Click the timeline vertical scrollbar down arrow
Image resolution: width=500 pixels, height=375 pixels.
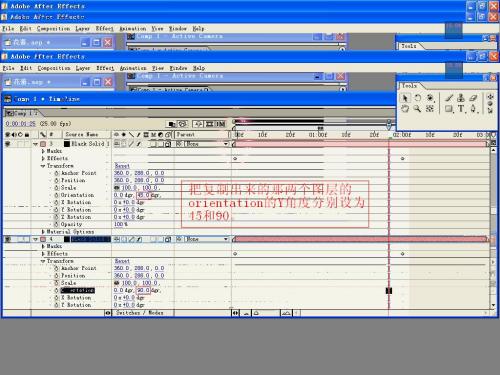point(493,305)
